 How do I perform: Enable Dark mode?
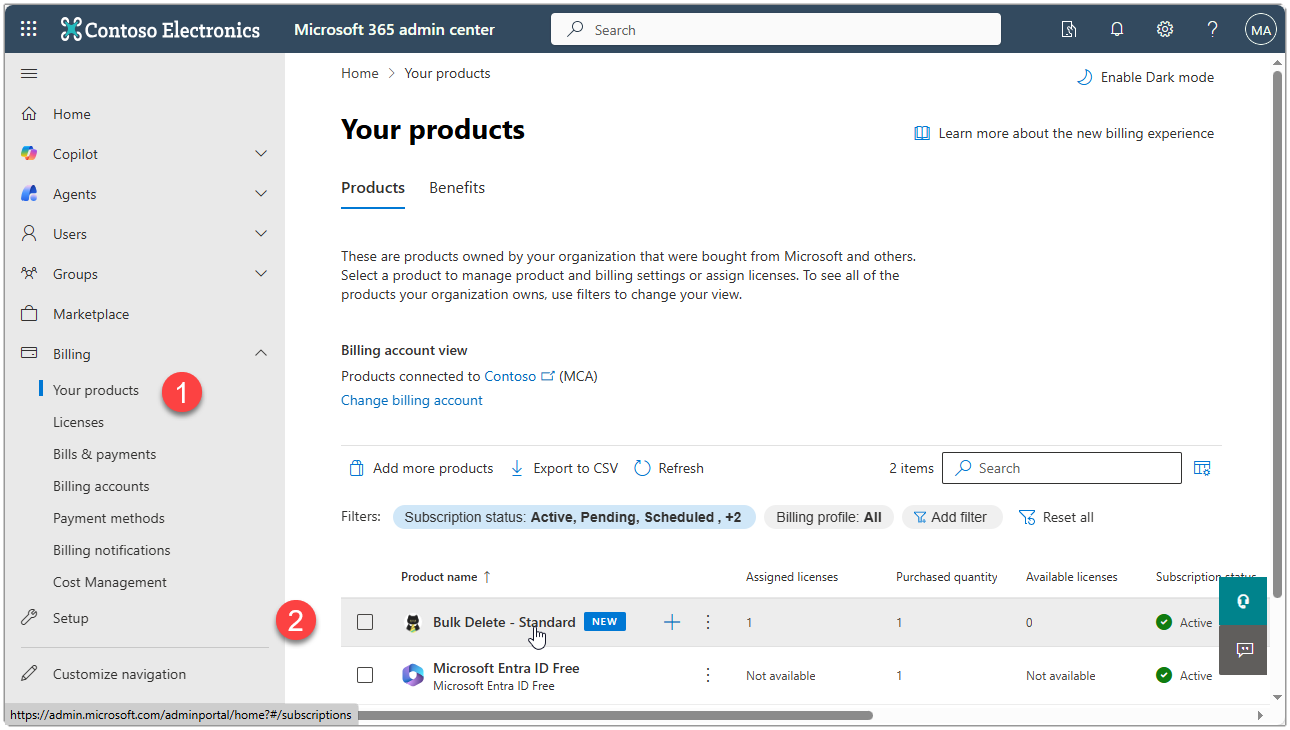pyautogui.click(x=1144, y=76)
